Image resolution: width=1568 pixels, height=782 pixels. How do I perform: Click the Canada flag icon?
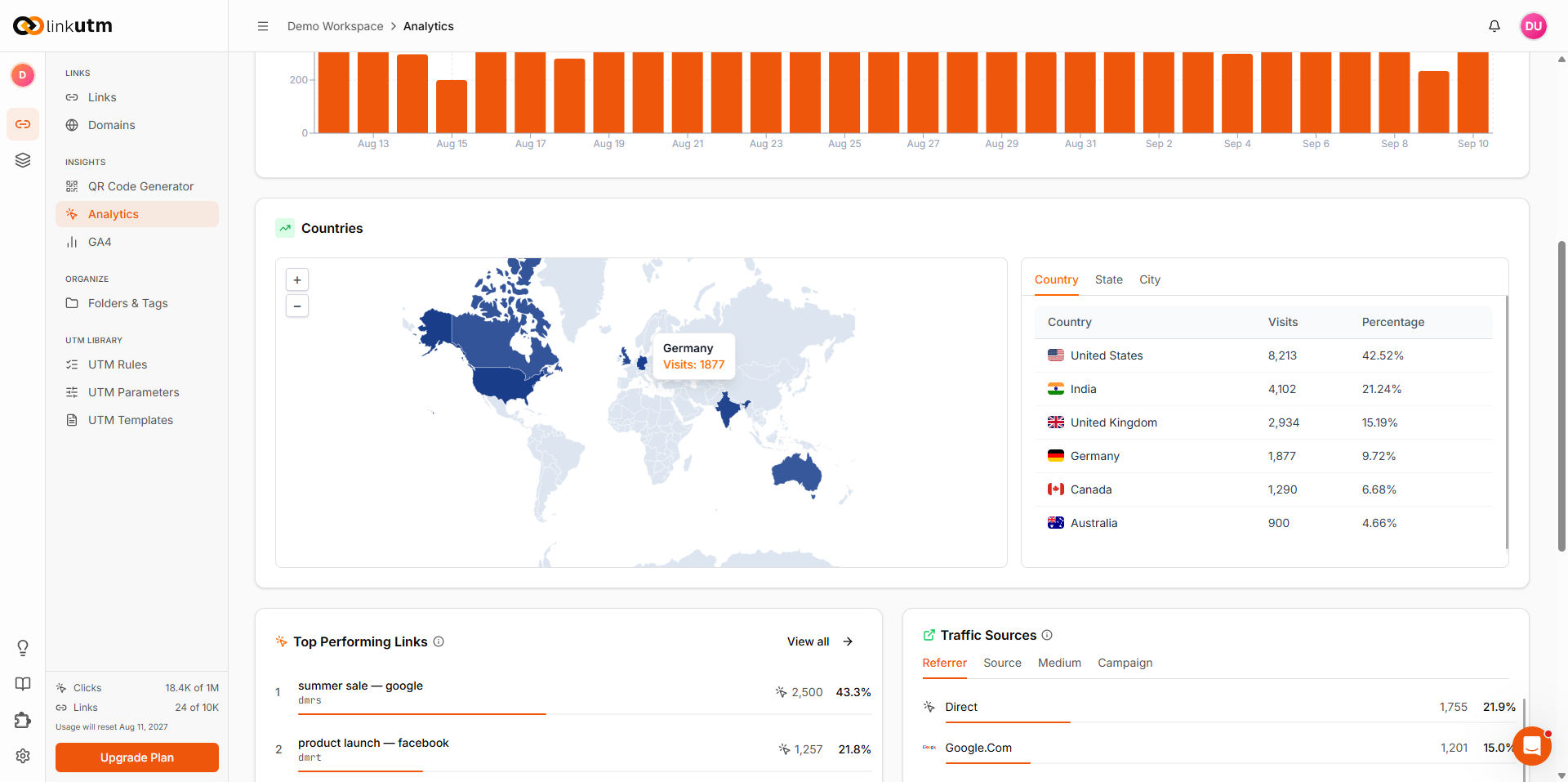pos(1056,489)
